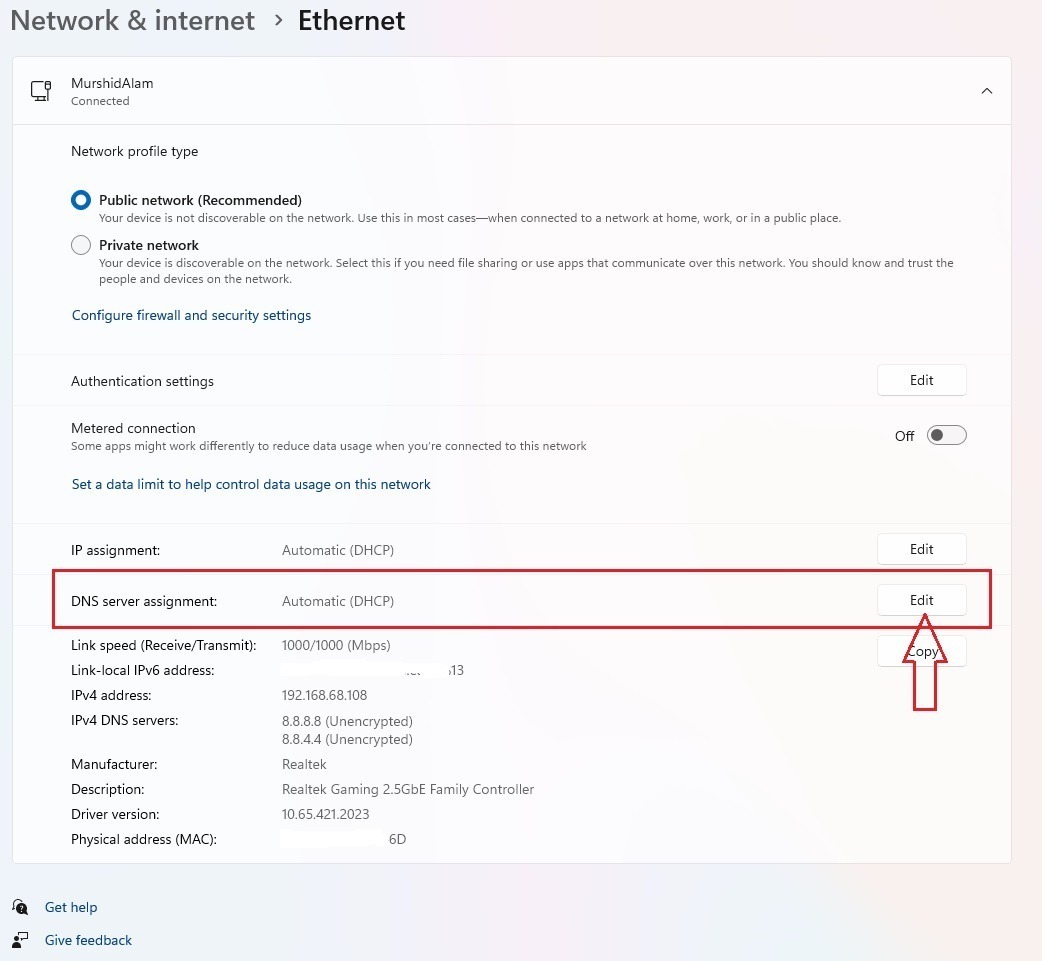1042x961 pixels.
Task: Click the Ethernet page title
Action: coord(351,21)
